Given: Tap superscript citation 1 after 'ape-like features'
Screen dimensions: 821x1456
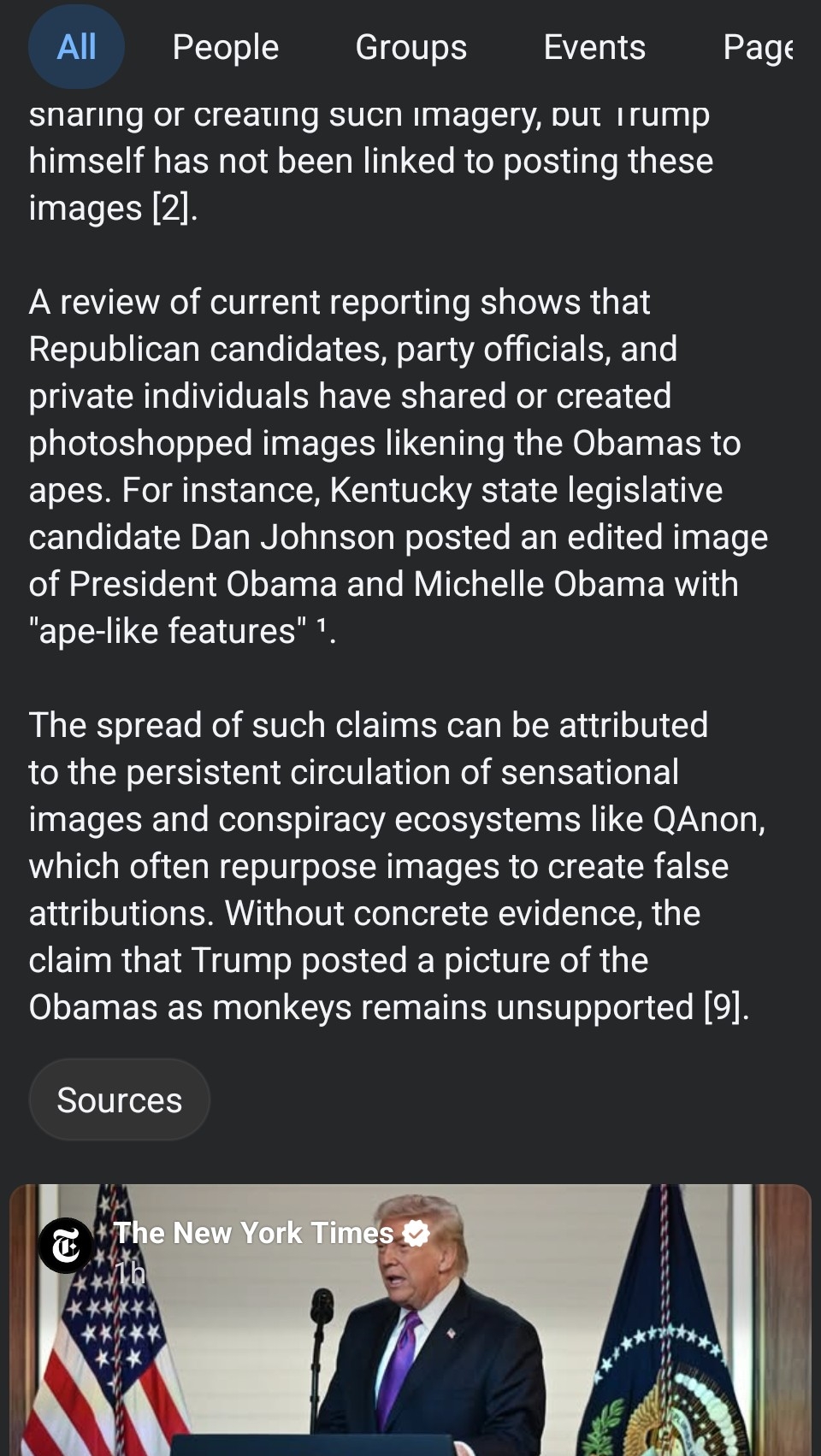Looking at the screenshot, I should [x=322, y=628].
